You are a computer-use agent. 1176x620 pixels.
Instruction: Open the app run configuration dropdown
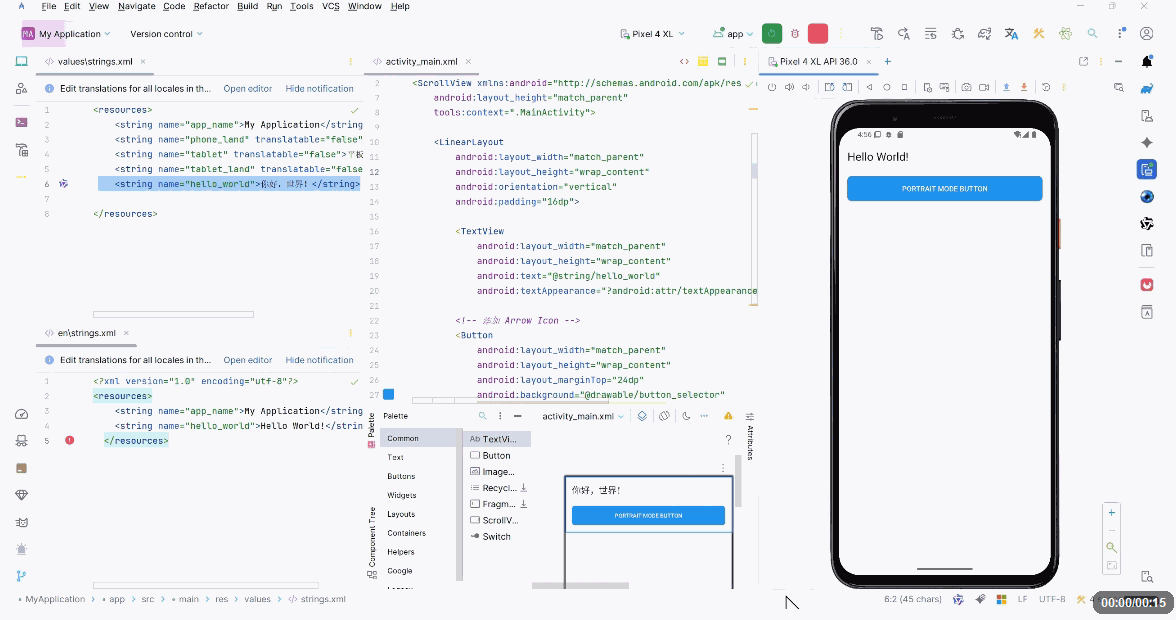coord(733,34)
